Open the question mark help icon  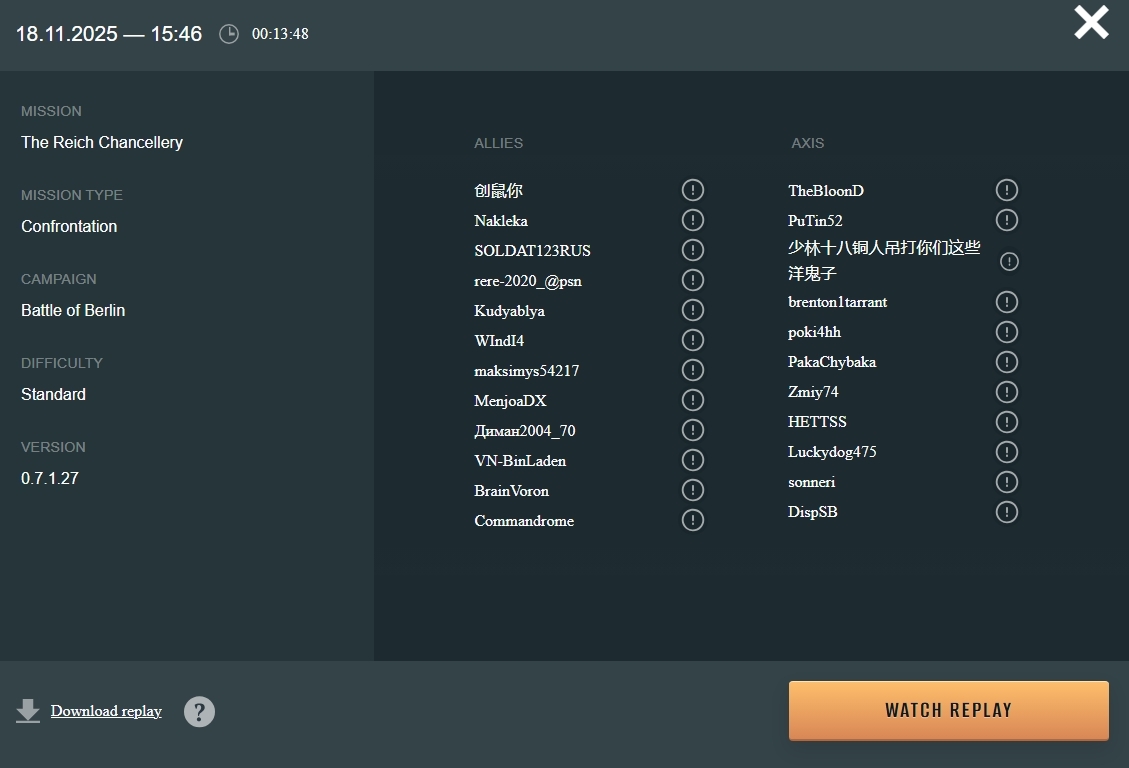[199, 712]
